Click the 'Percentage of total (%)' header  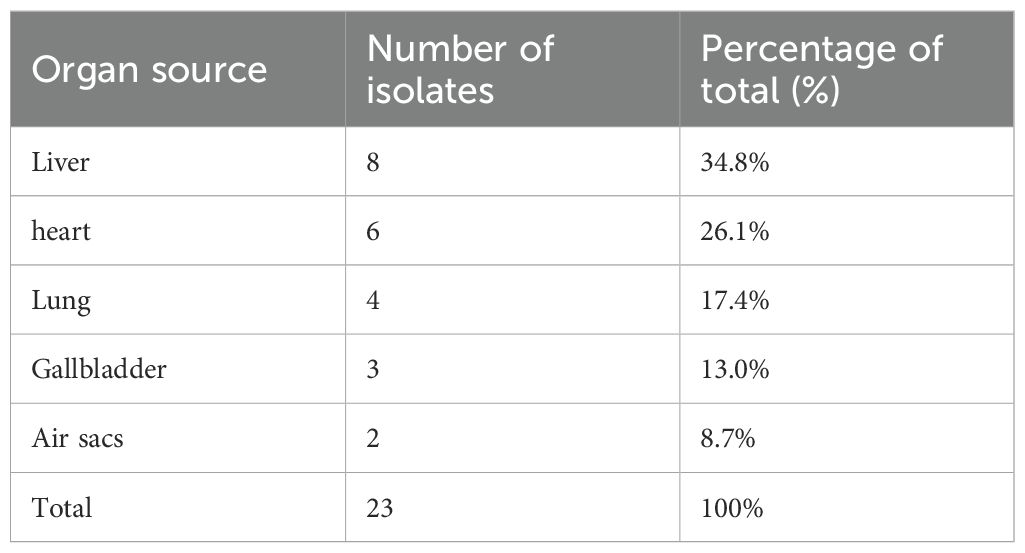(x=822, y=70)
